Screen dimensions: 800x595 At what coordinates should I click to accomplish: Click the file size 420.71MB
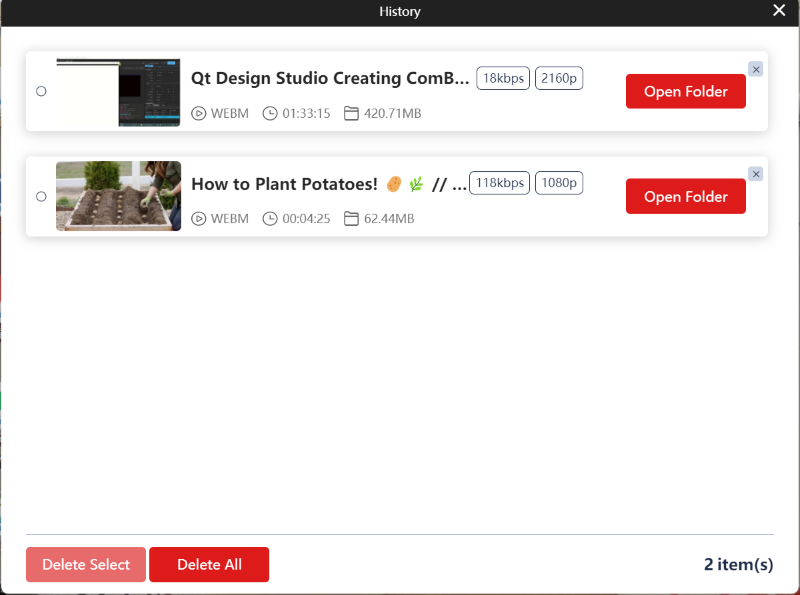pyautogui.click(x=392, y=113)
